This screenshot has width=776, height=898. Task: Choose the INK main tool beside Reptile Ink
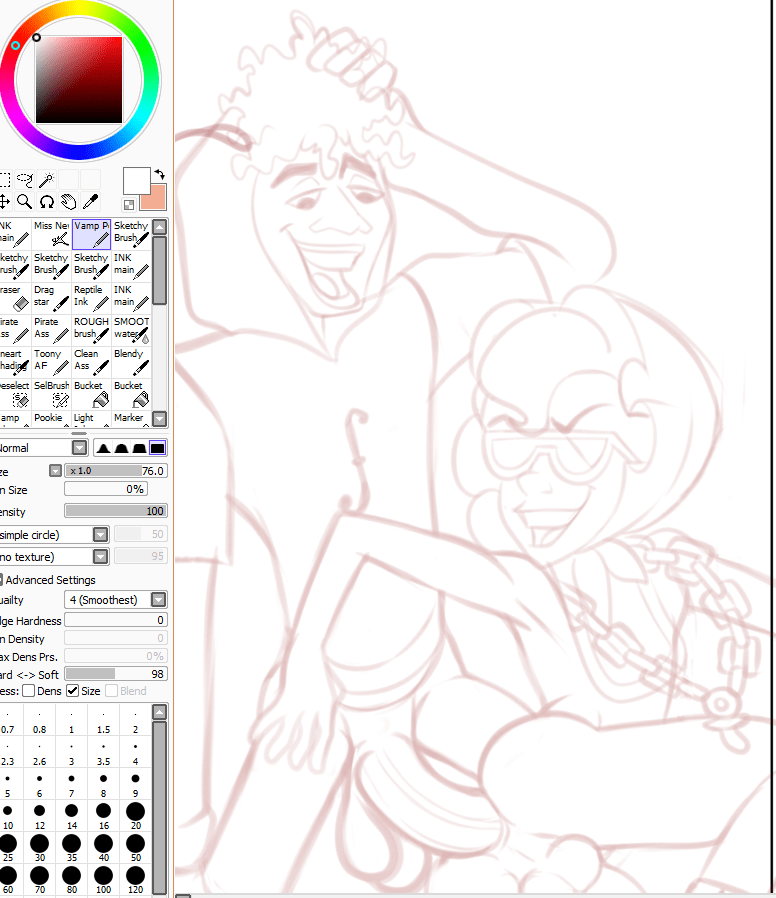point(132,298)
